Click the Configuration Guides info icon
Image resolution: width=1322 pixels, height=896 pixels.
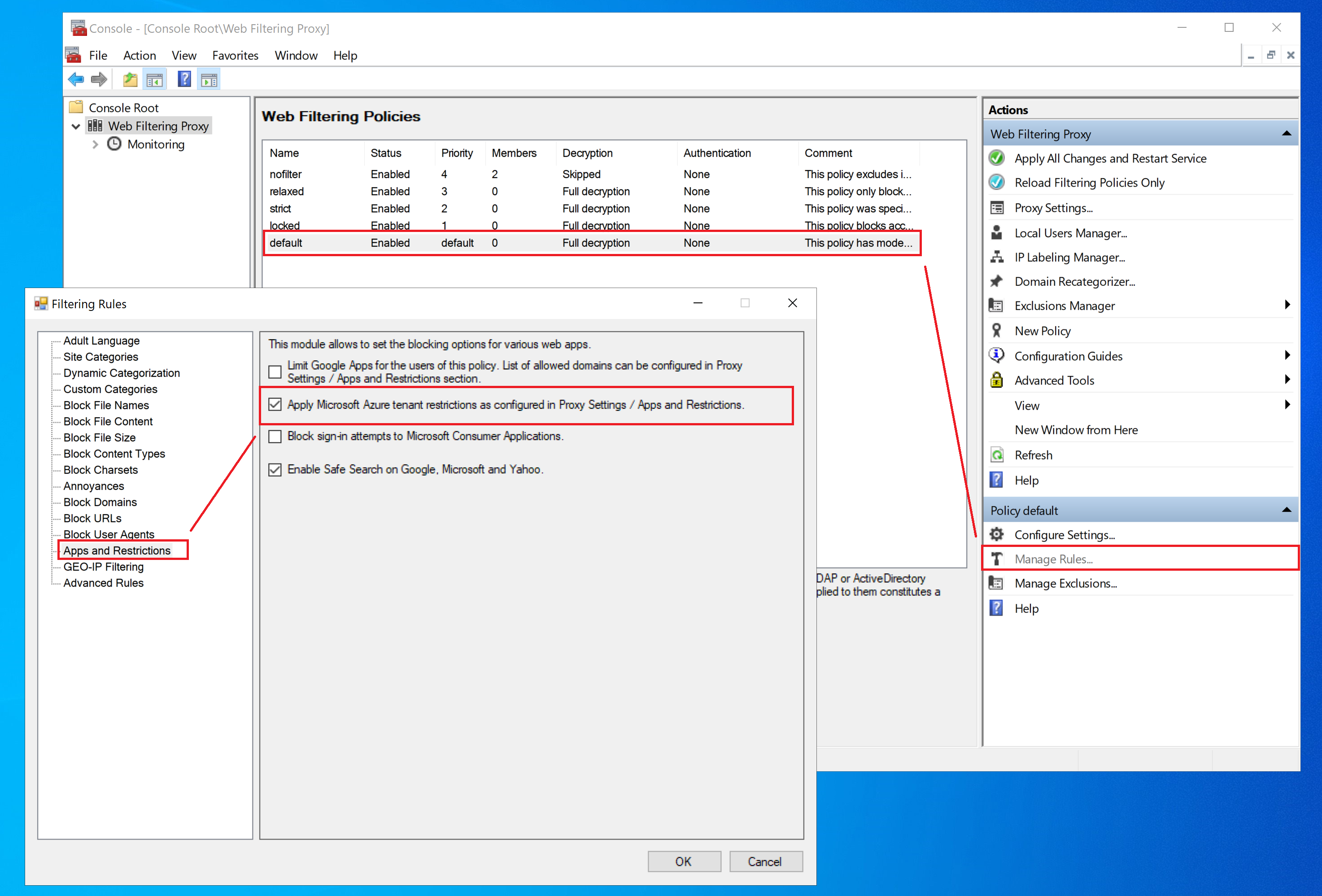pyautogui.click(x=997, y=355)
